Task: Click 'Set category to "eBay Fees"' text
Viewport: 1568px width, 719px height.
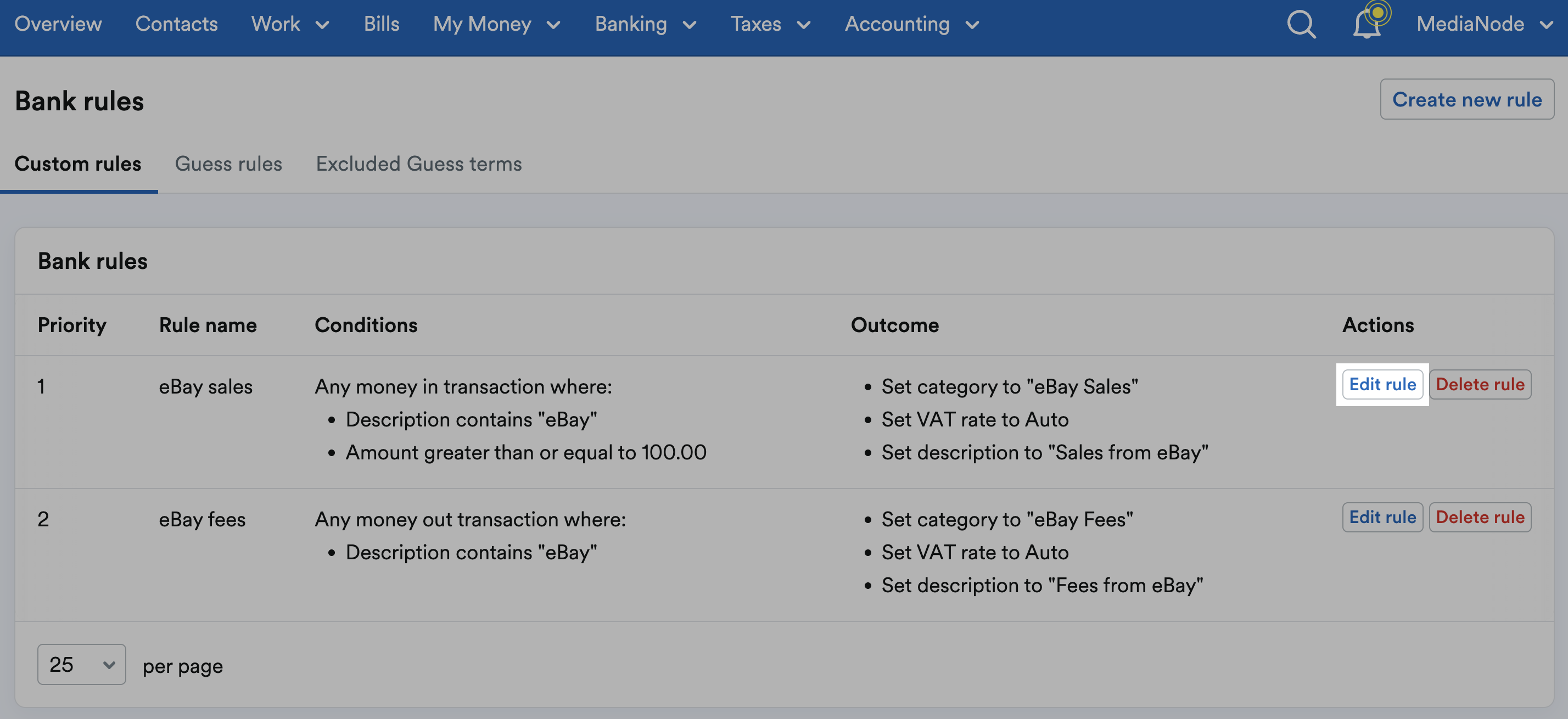Action: (1007, 519)
